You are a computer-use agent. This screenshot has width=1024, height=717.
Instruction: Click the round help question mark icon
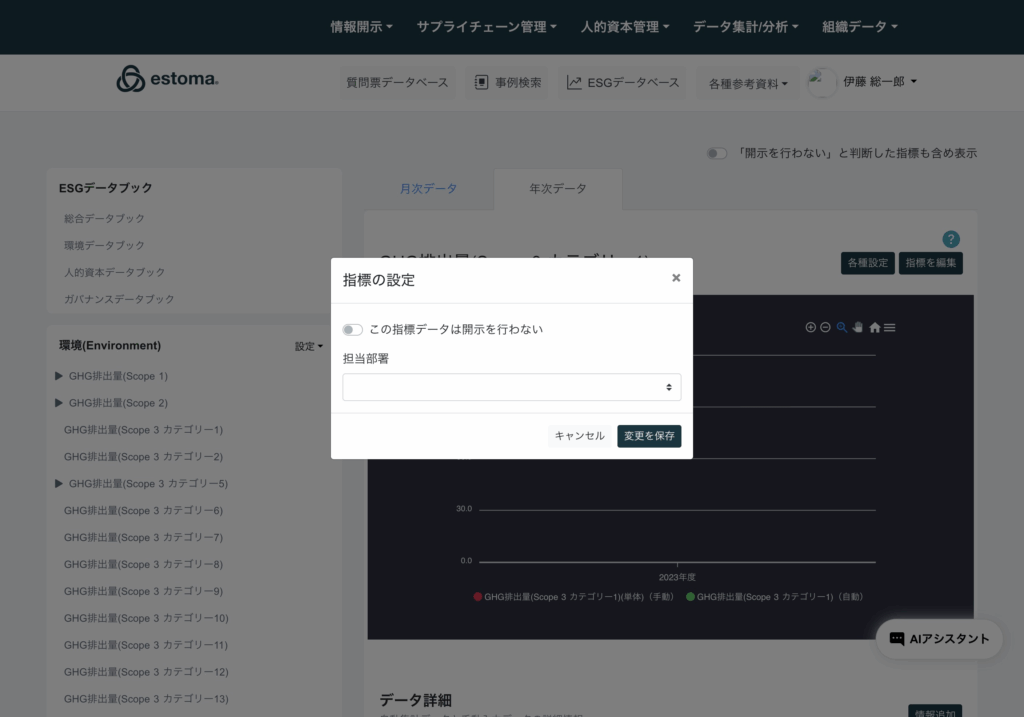951,239
